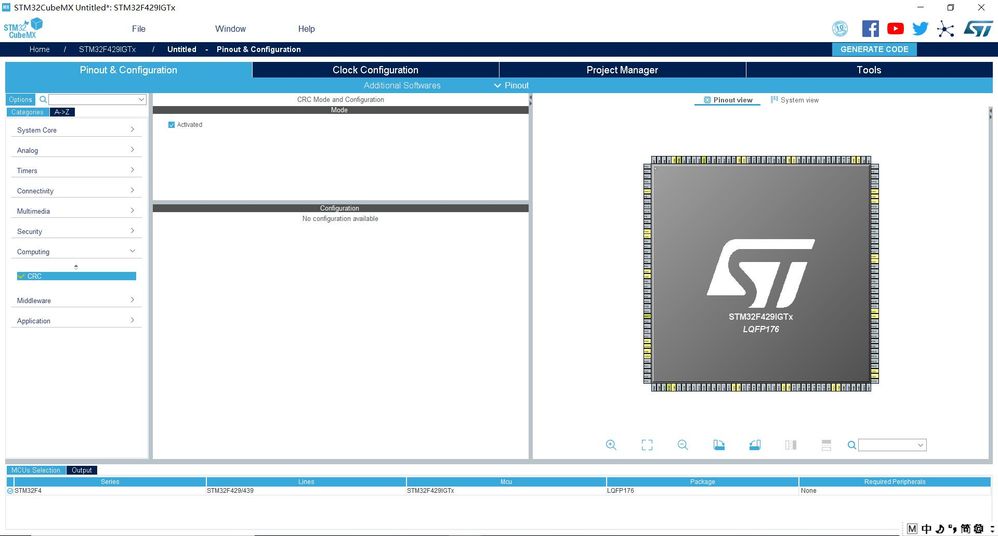
Task: Click the STM32F429IGTx chip graphic
Action: (x=761, y=274)
